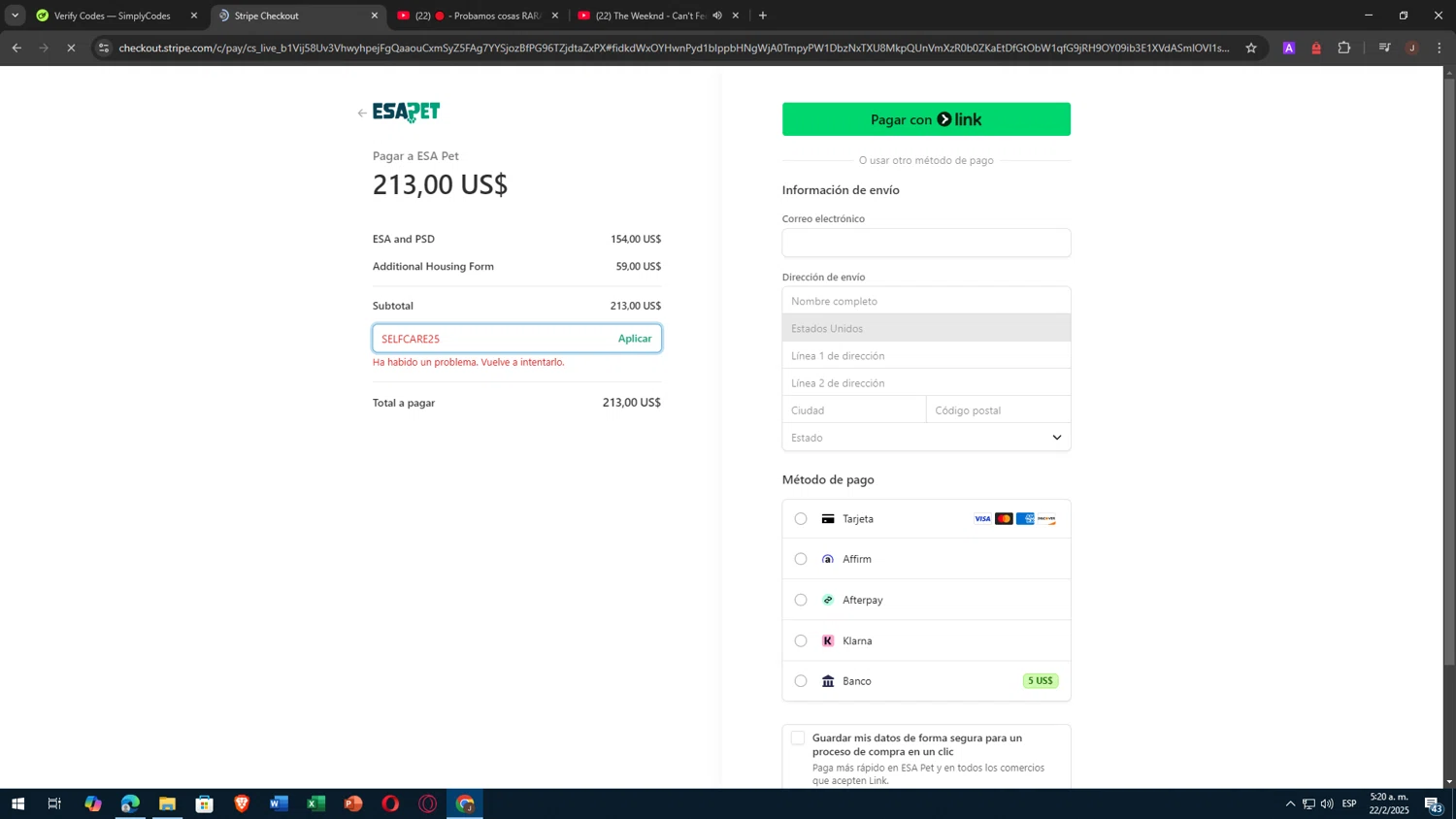The image size is (1456, 819).
Task: Open the Extensions puzzle menu
Action: (1344, 48)
